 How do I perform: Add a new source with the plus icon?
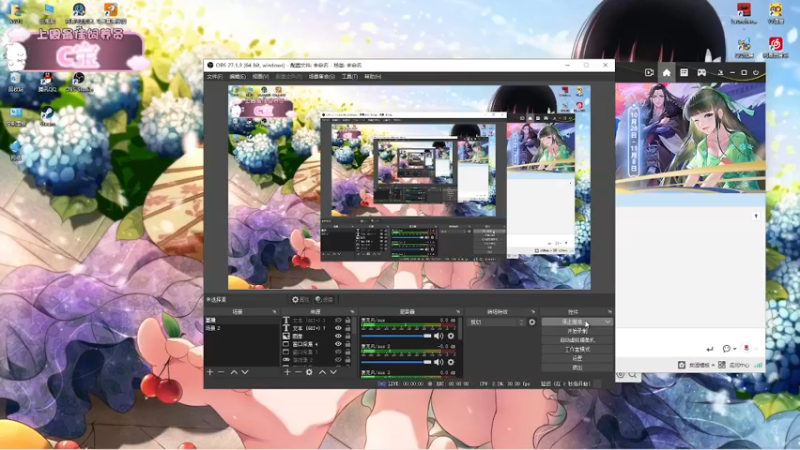tap(287, 372)
